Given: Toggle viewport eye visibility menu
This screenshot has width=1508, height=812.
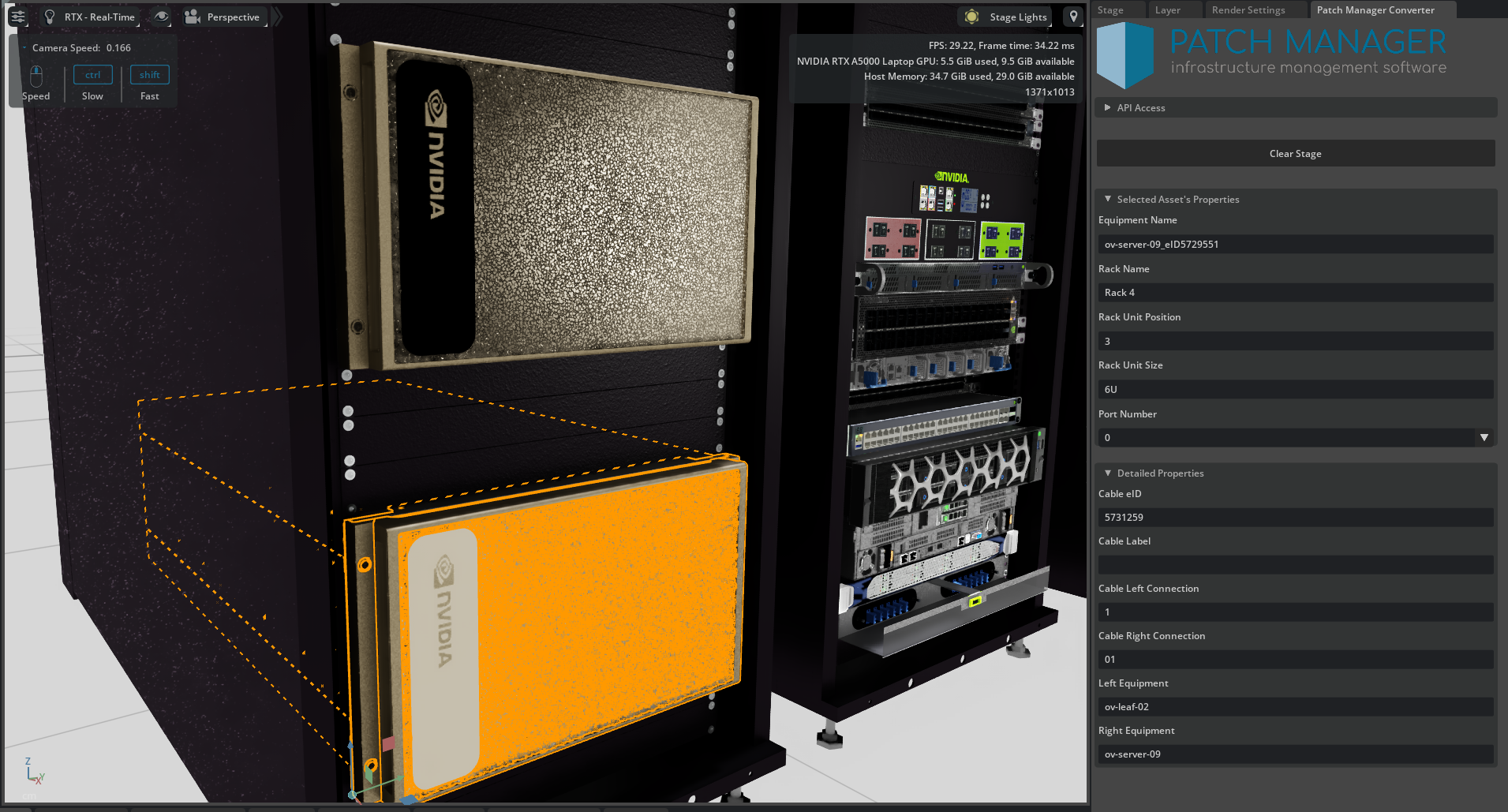Looking at the screenshot, I should (x=161, y=17).
